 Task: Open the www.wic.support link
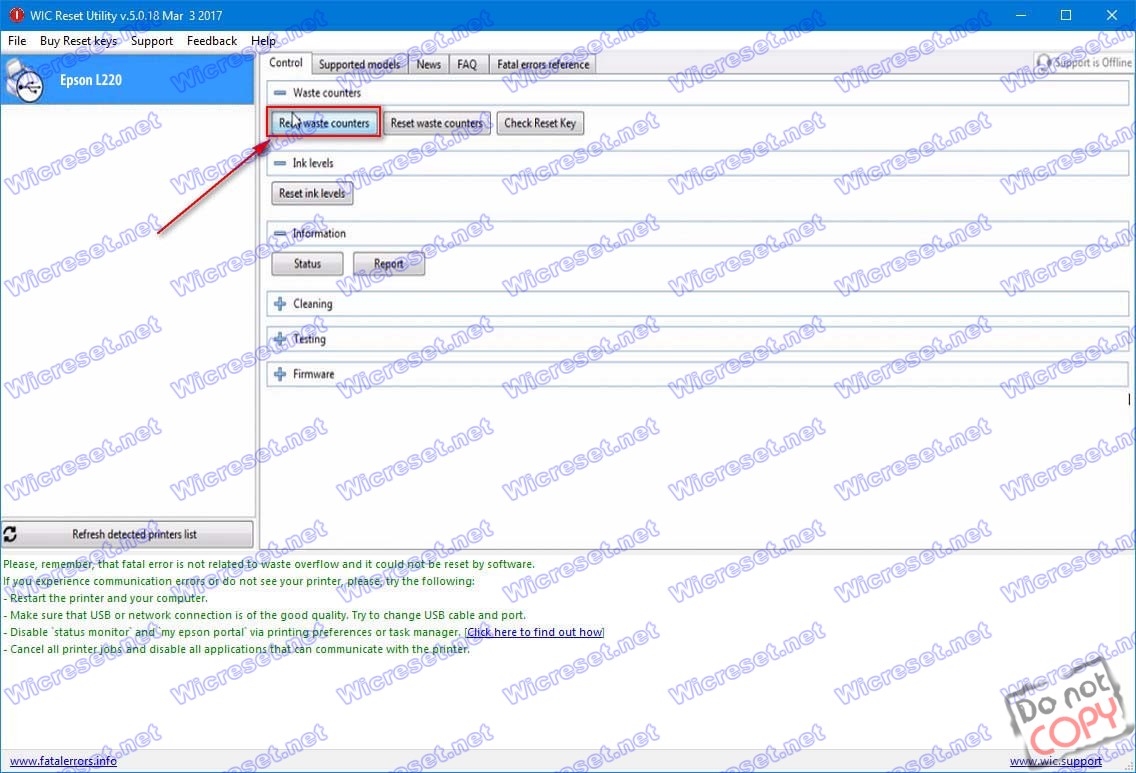1056,761
